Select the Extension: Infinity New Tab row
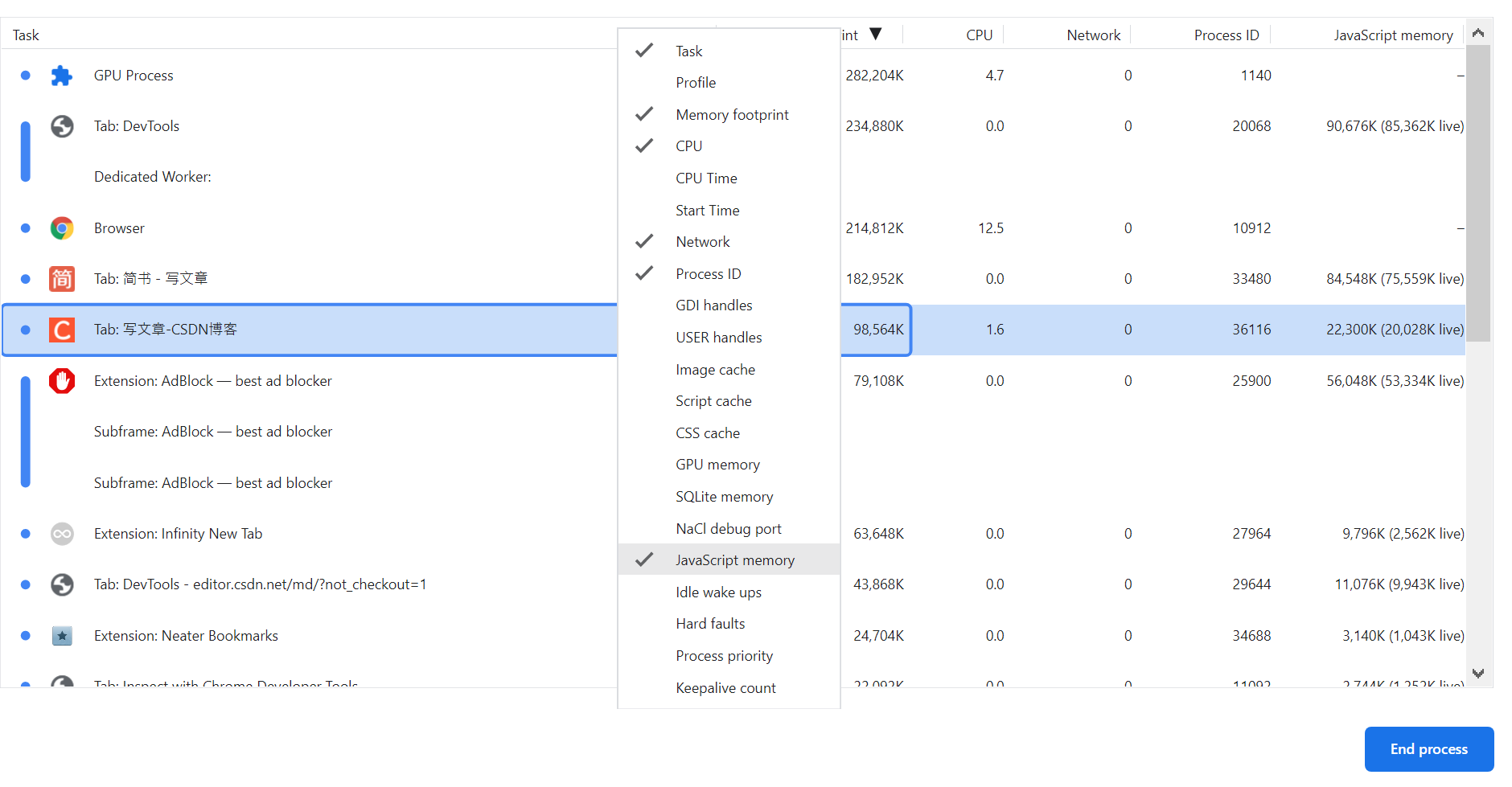The height and width of the screenshot is (787, 1512). pos(733,534)
